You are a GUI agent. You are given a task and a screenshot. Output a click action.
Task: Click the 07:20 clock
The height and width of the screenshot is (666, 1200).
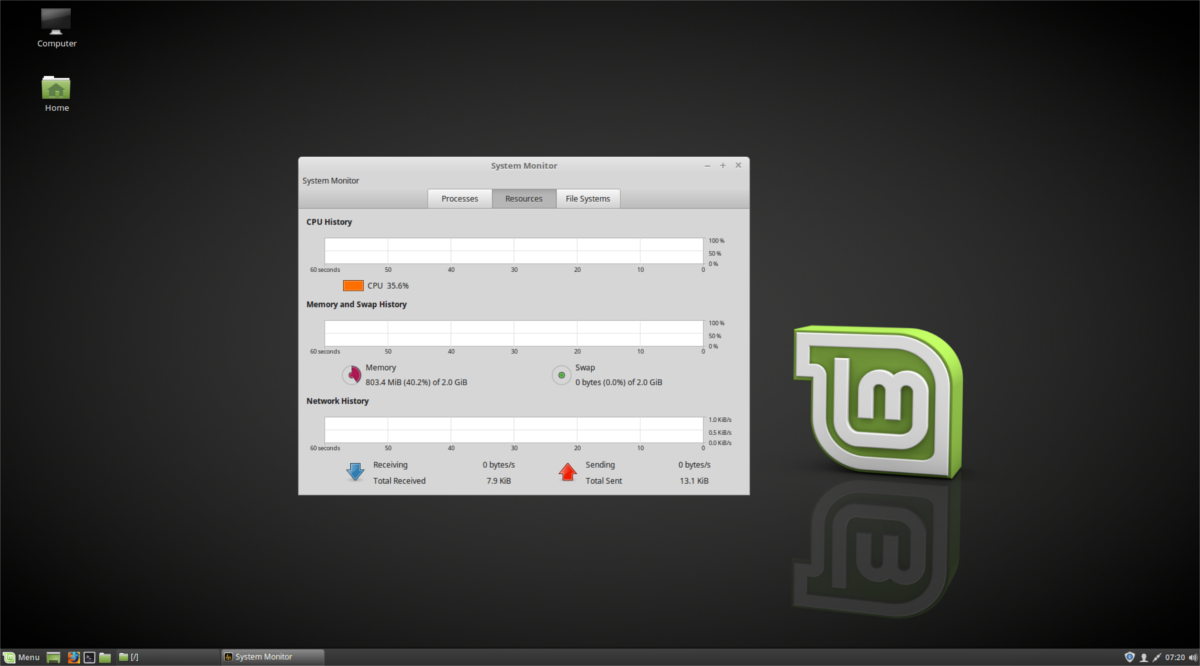[1175, 657]
